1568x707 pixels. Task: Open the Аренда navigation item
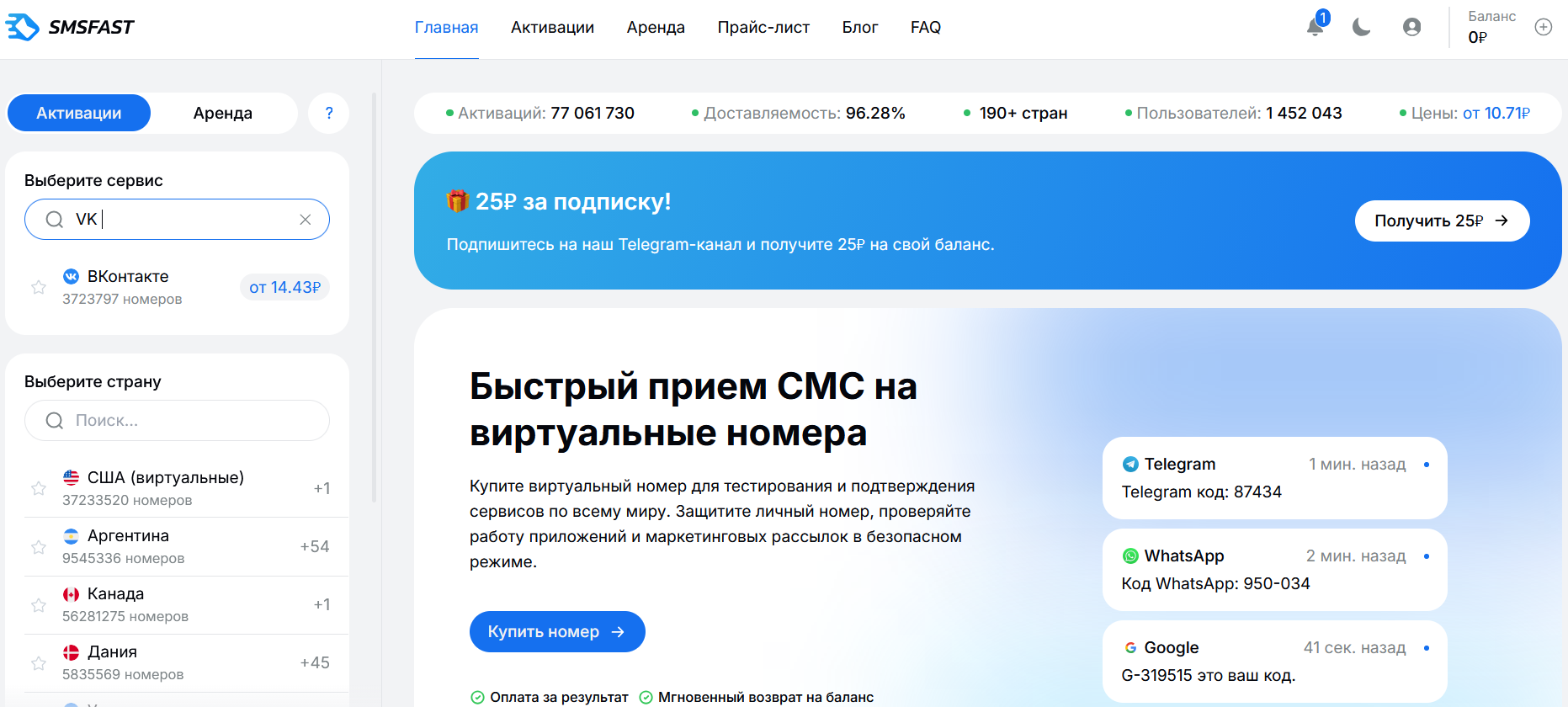point(656,28)
